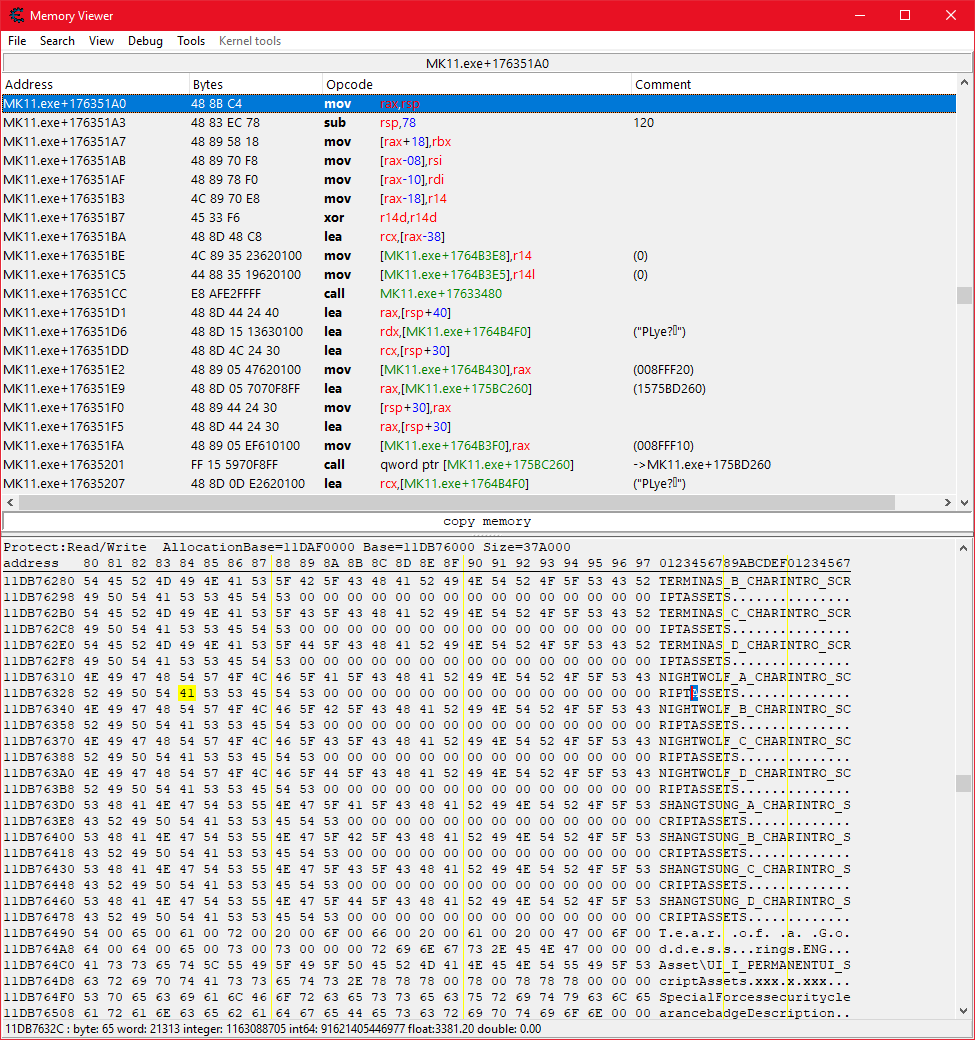Viewport: 975px width, 1040px height.
Task: Select the instruction at MK11.exe+176351B3
Action: coord(479,198)
